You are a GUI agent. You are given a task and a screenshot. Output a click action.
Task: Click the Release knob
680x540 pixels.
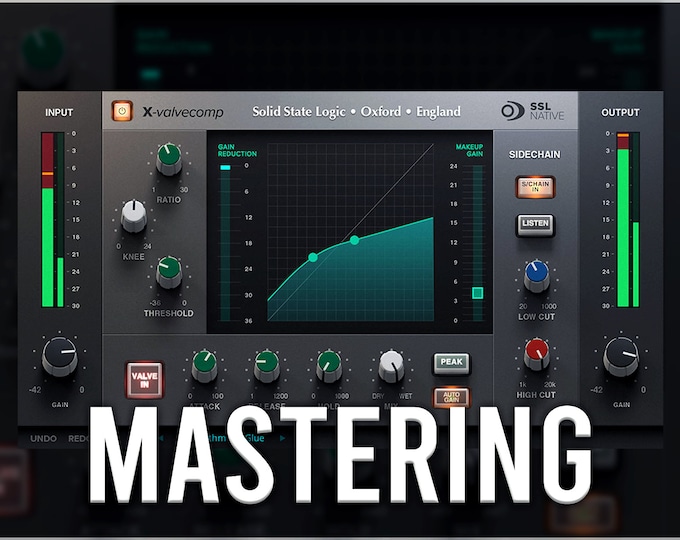(267, 366)
